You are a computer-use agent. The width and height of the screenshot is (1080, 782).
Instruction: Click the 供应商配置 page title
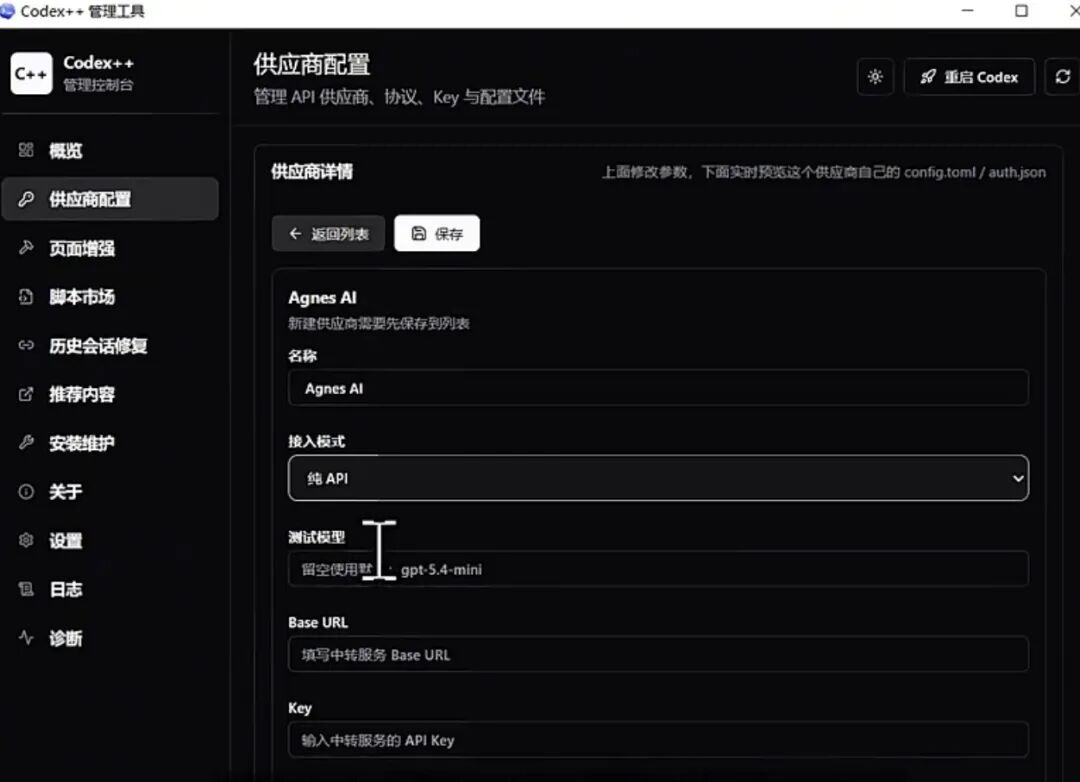[312, 64]
